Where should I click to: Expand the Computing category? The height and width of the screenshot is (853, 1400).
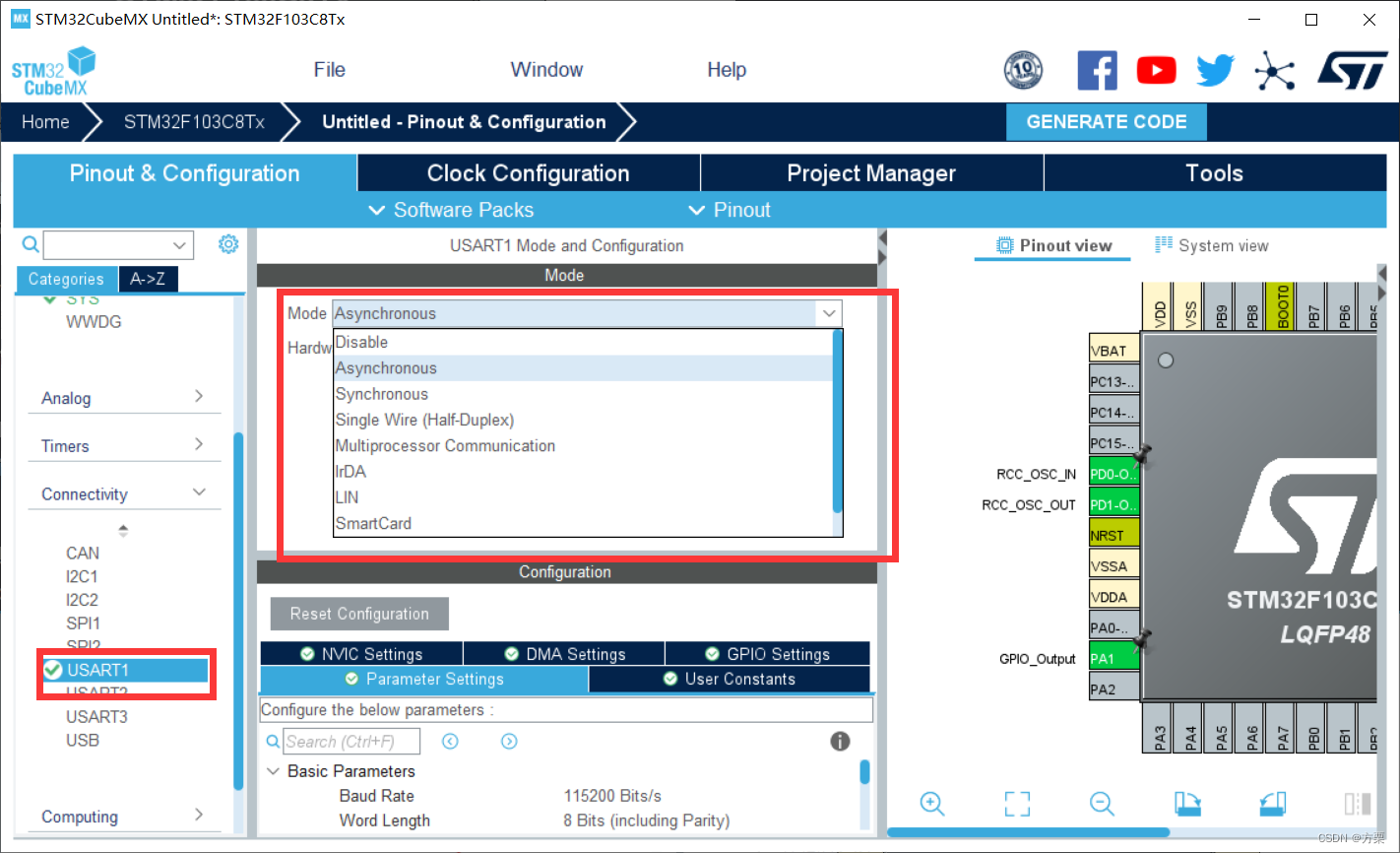point(122,816)
